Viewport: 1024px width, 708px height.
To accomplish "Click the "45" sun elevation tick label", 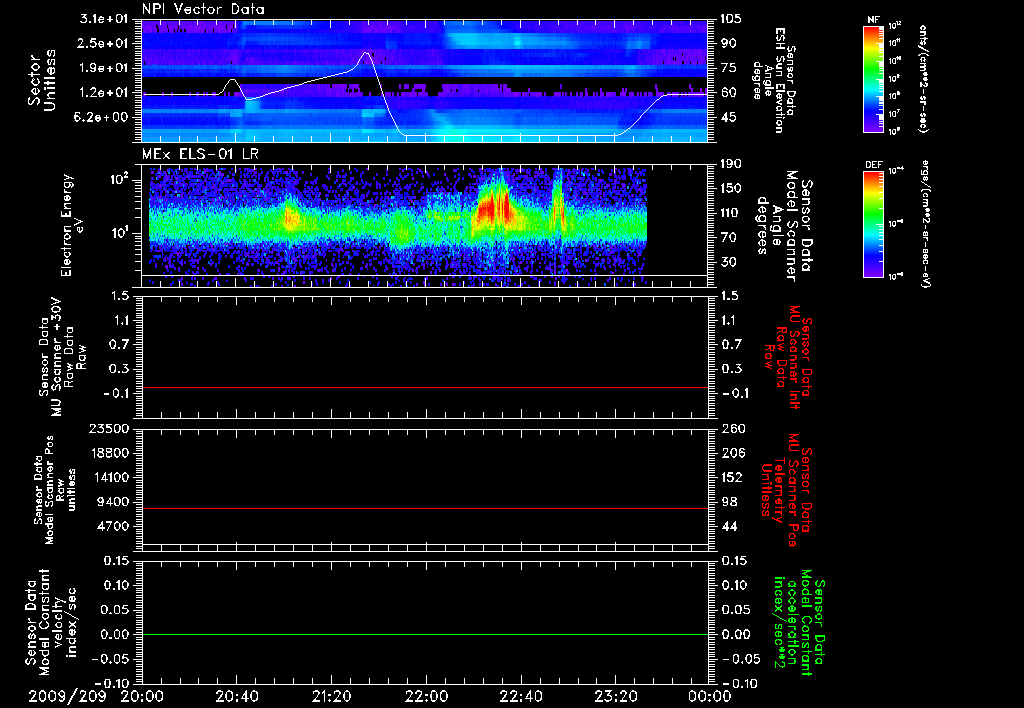I will coord(728,118).
